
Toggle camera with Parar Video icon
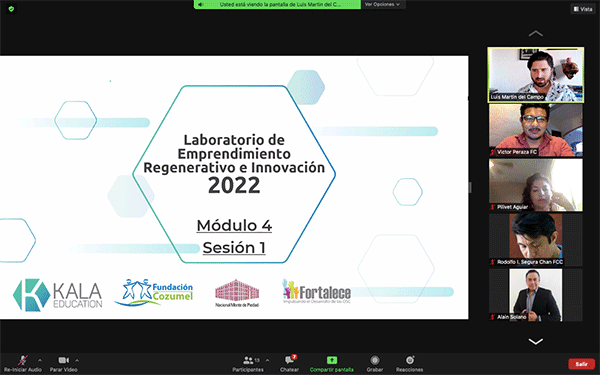[x=64, y=360]
